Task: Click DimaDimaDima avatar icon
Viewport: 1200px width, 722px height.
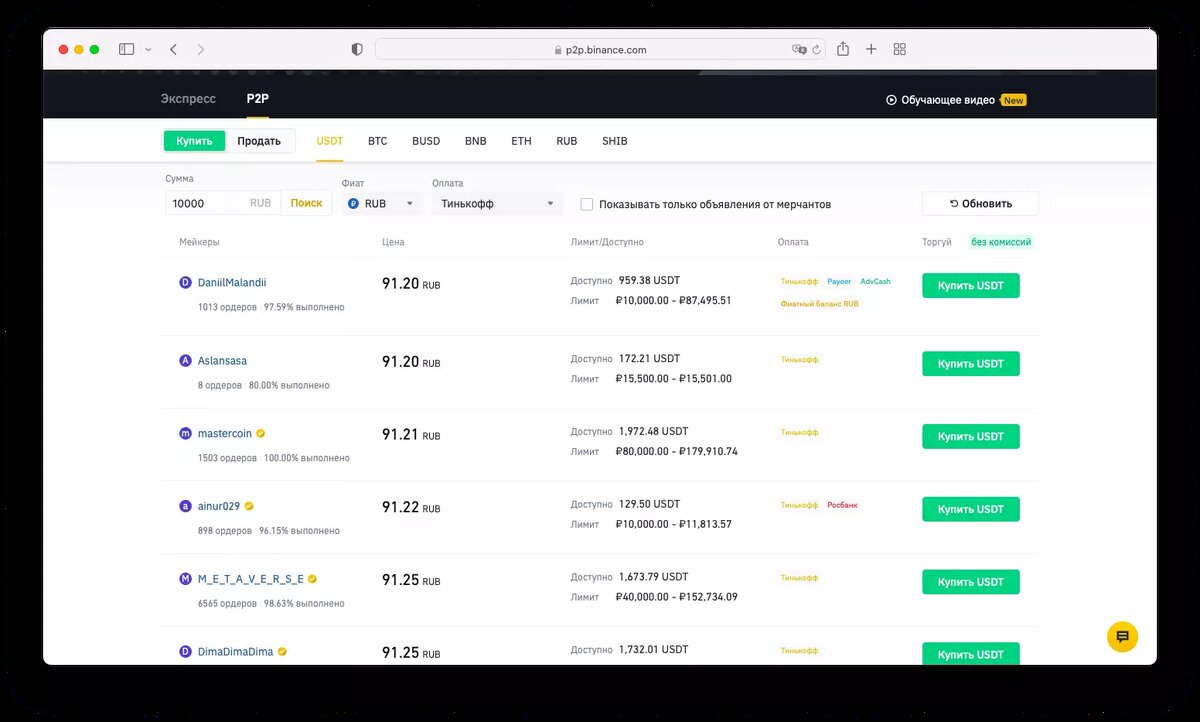Action: [x=185, y=652]
